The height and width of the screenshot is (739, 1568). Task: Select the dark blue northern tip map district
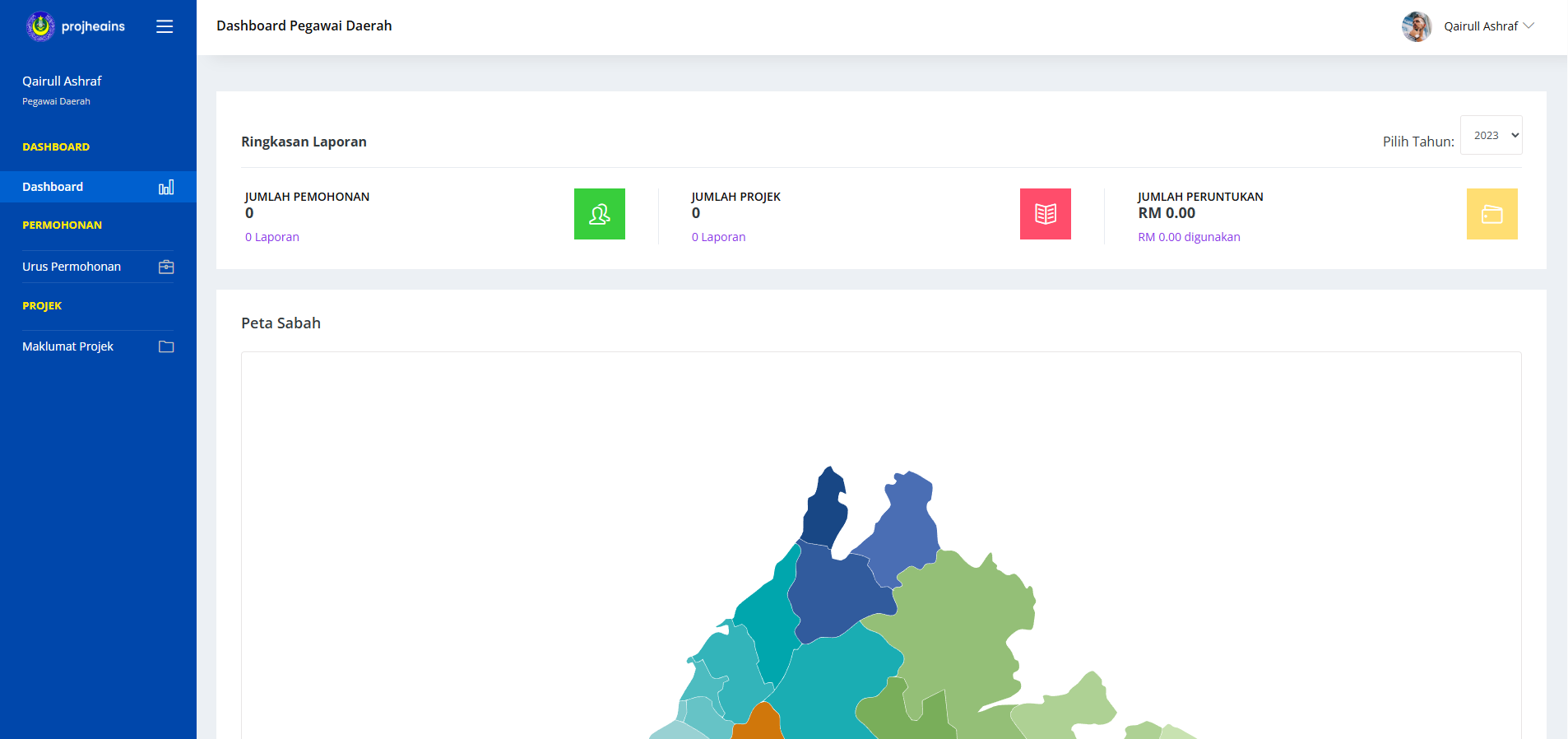tap(824, 512)
